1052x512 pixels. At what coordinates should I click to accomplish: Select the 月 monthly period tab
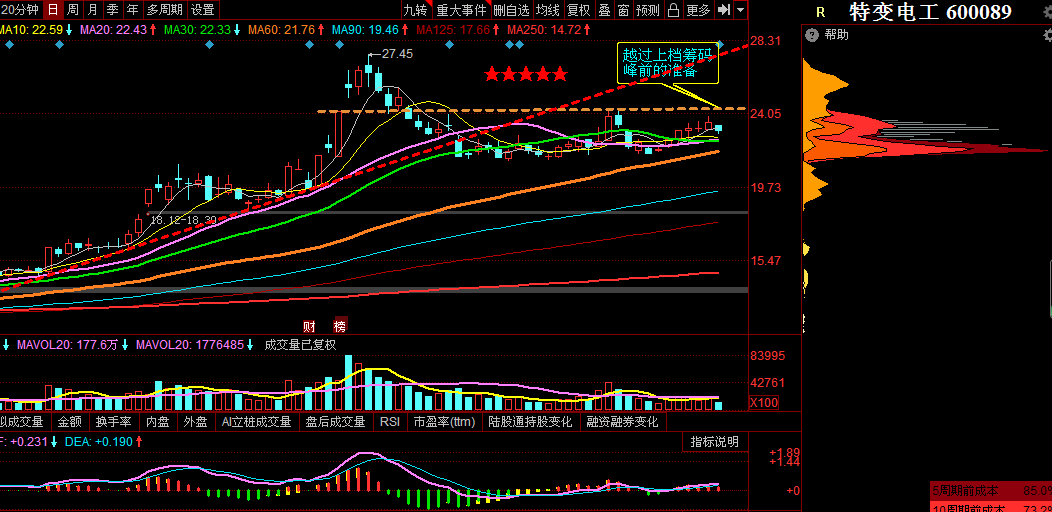pyautogui.click(x=93, y=9)
